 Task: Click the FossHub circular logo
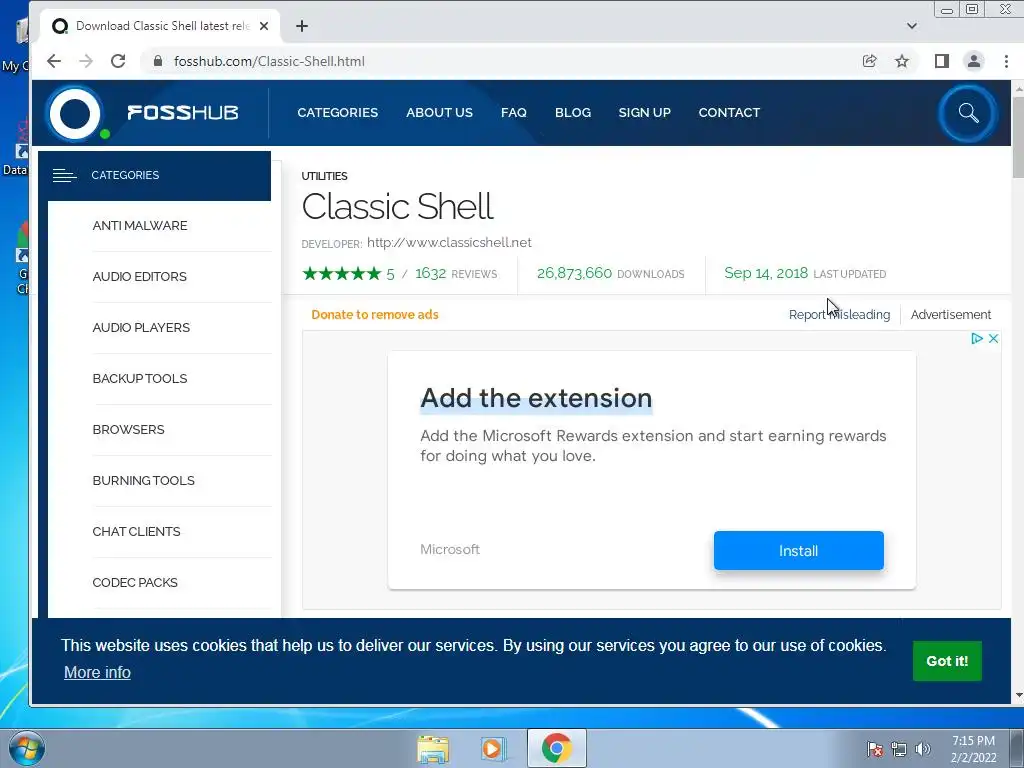(75, 114)
